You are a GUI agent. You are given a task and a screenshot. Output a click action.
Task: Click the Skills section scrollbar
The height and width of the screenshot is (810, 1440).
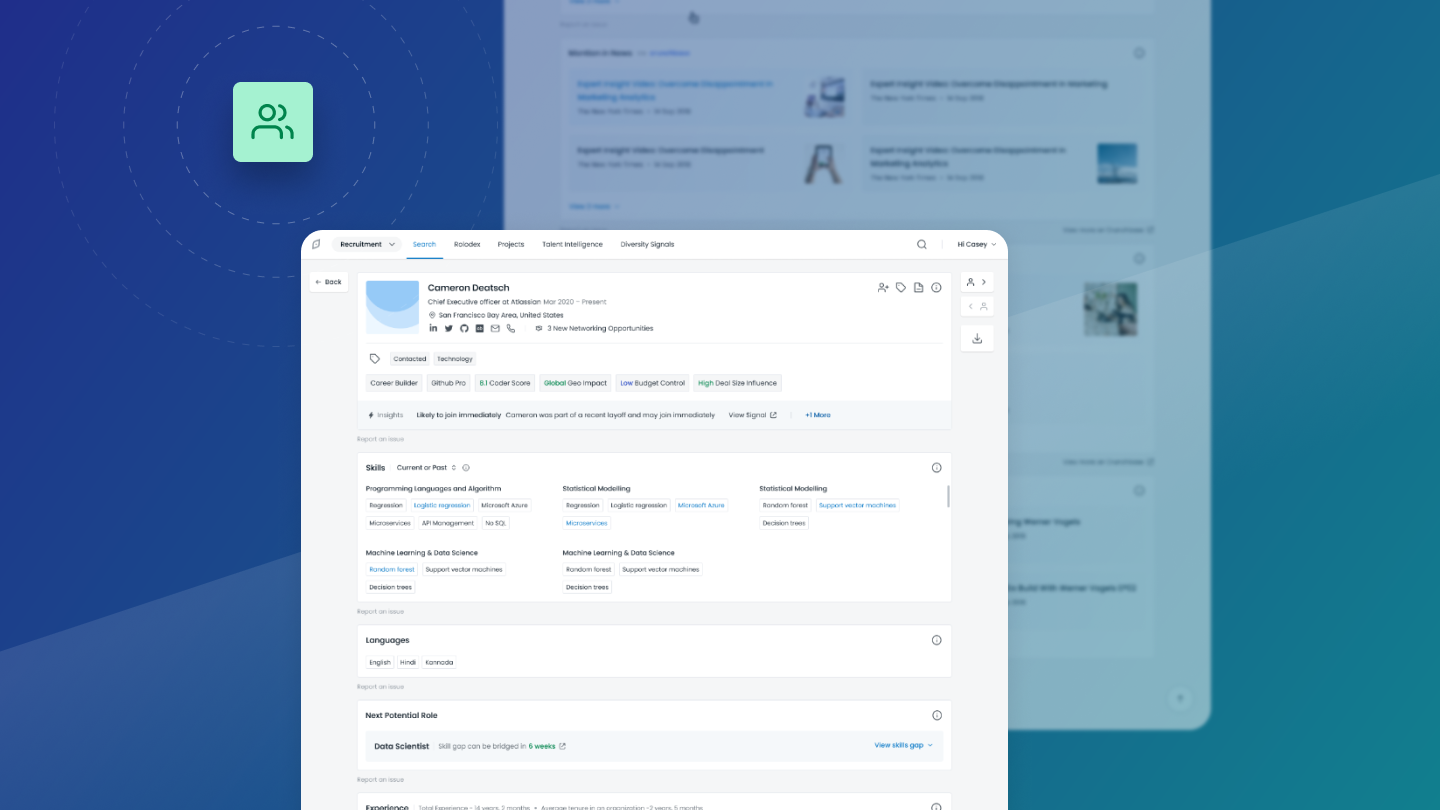(947, 496)
